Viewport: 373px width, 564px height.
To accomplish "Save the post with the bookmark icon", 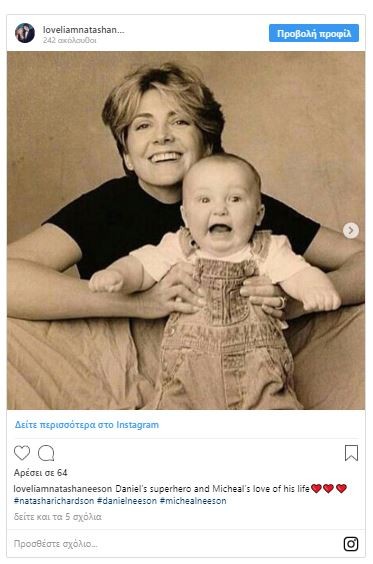I will [351, 453].
